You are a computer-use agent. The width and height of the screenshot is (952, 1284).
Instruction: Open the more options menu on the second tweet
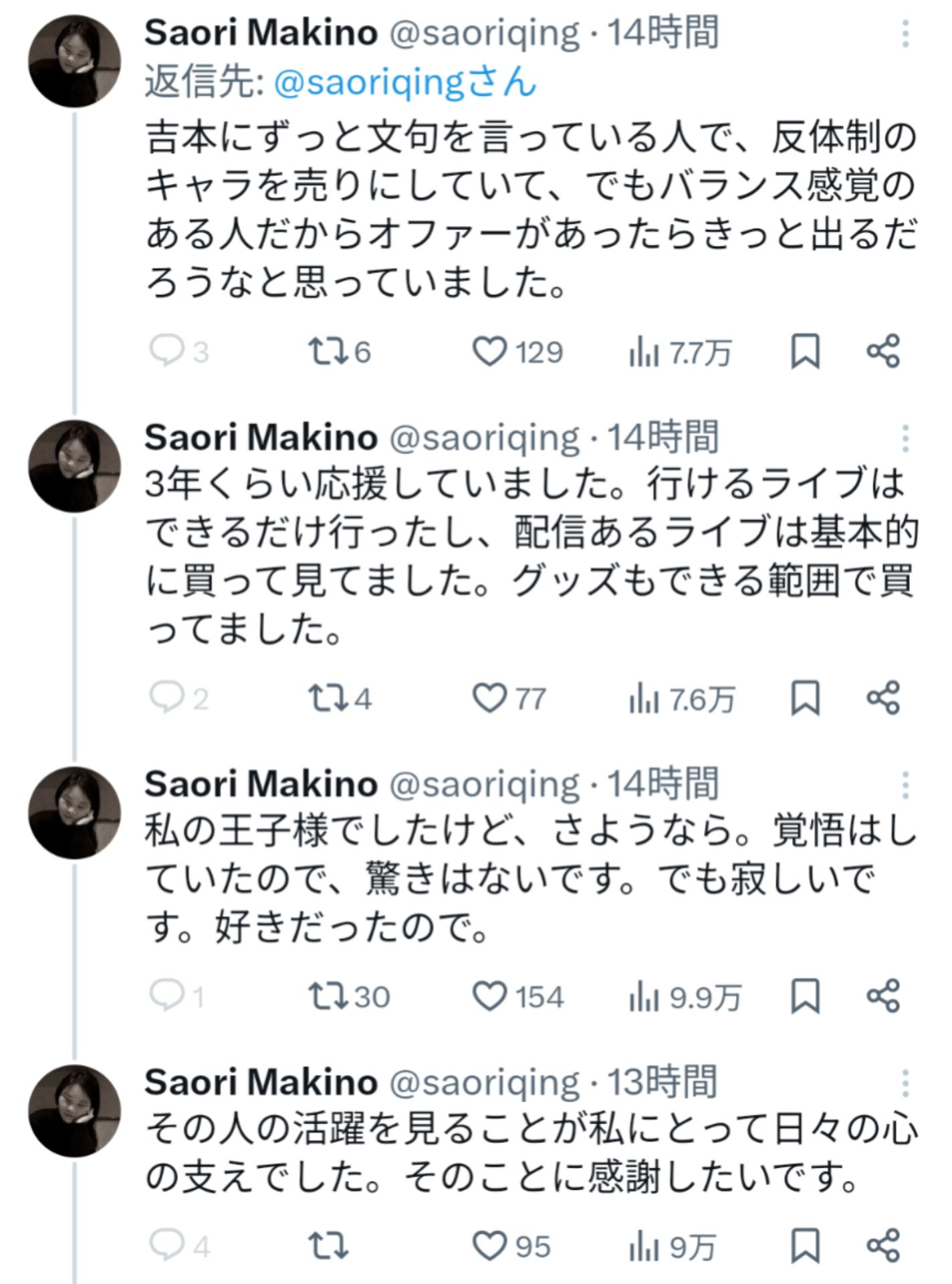pyautogui.click(x=906, y=438)
